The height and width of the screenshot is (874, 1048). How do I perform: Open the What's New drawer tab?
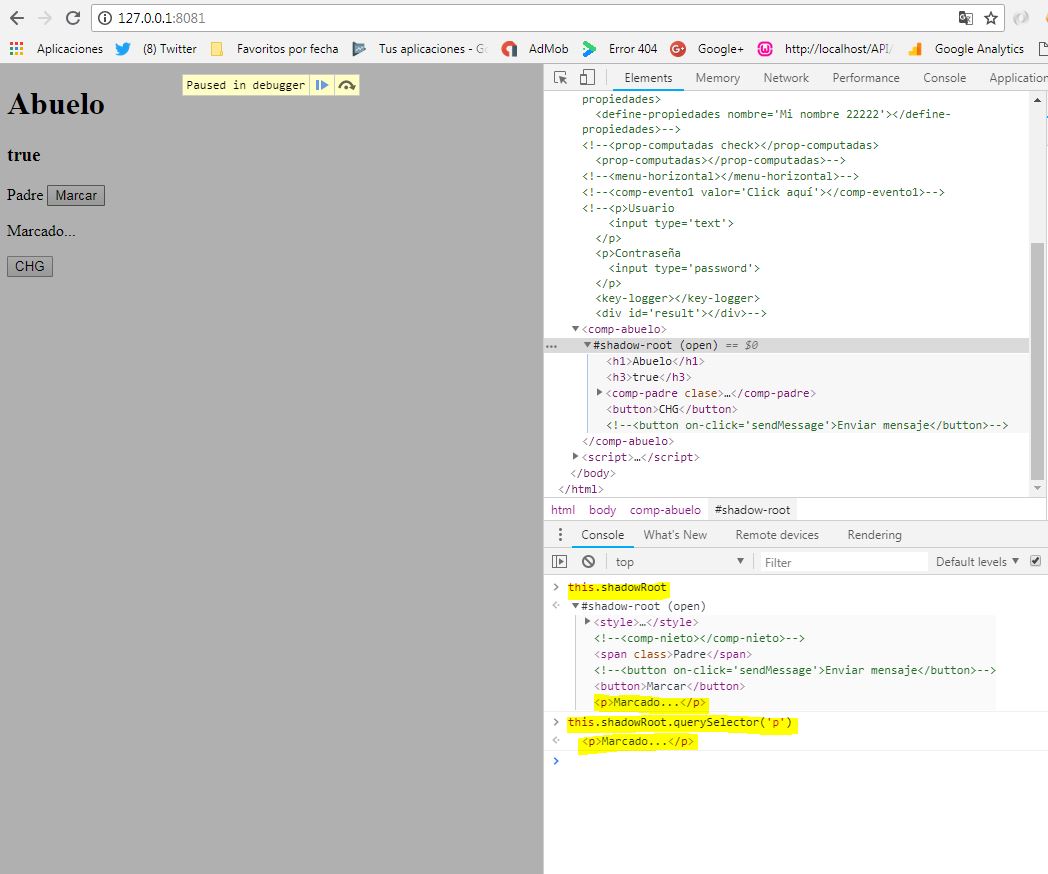[x=675, y=535]
